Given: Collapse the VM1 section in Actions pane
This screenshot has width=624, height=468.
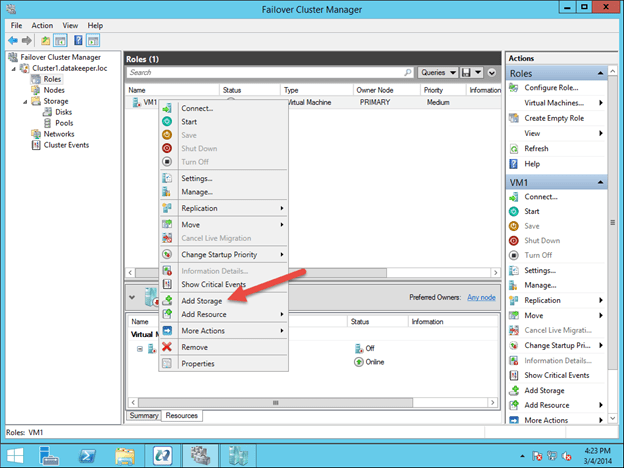Looking at the screenshot, I should tap(600, 182).
